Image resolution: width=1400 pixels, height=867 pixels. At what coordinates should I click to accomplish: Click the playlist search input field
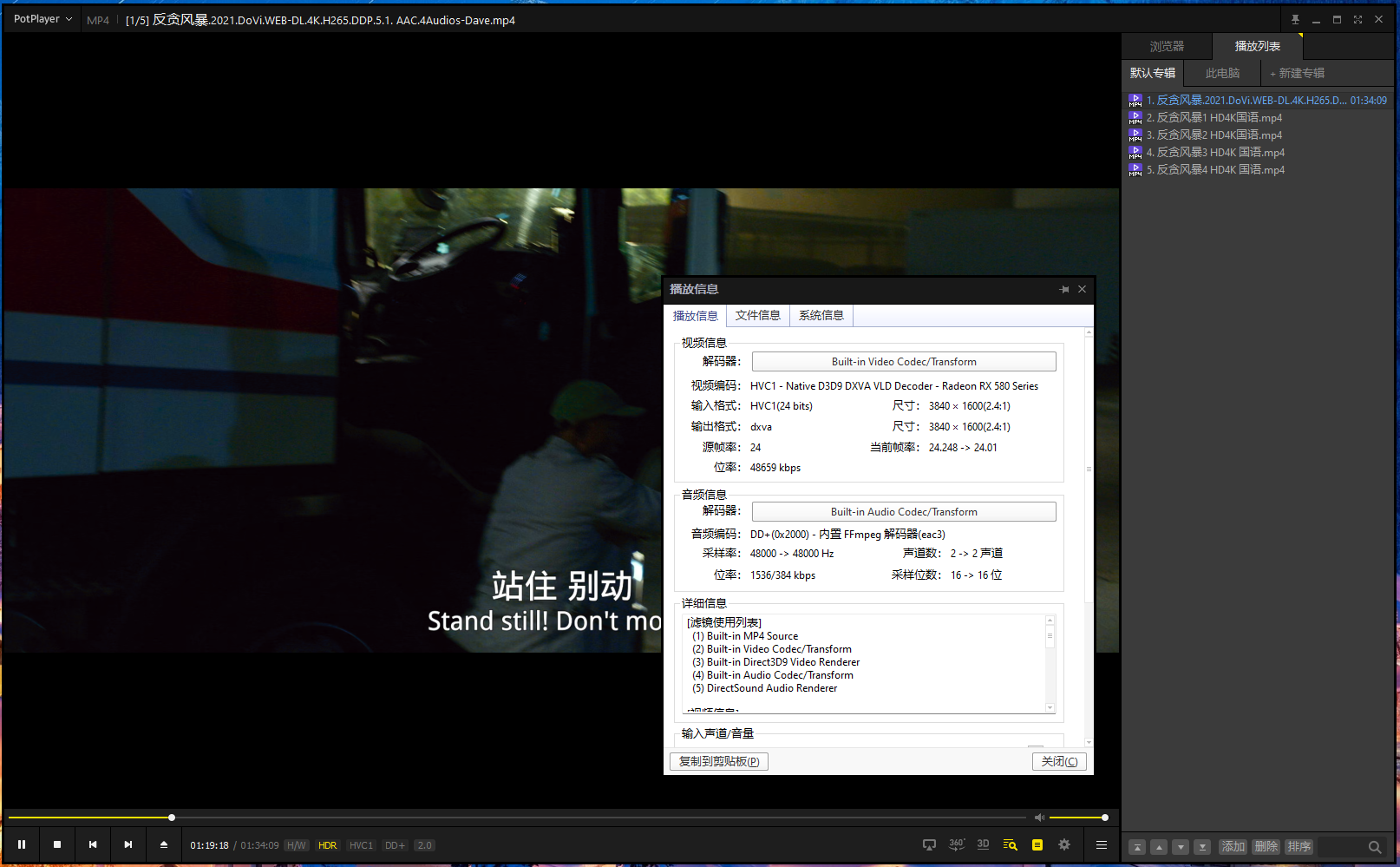coord(1341,847)
